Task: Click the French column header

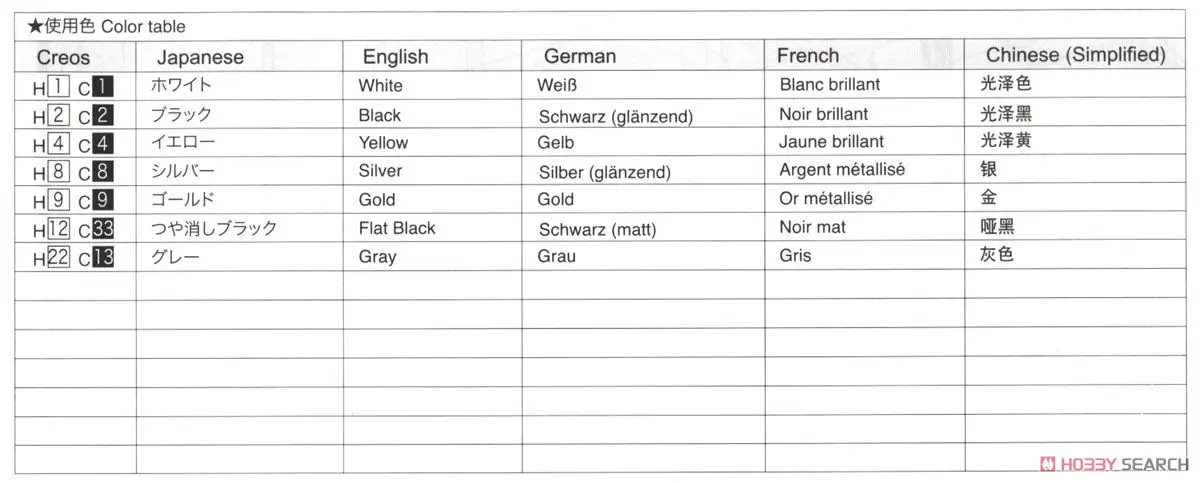Action: point(808,55)
